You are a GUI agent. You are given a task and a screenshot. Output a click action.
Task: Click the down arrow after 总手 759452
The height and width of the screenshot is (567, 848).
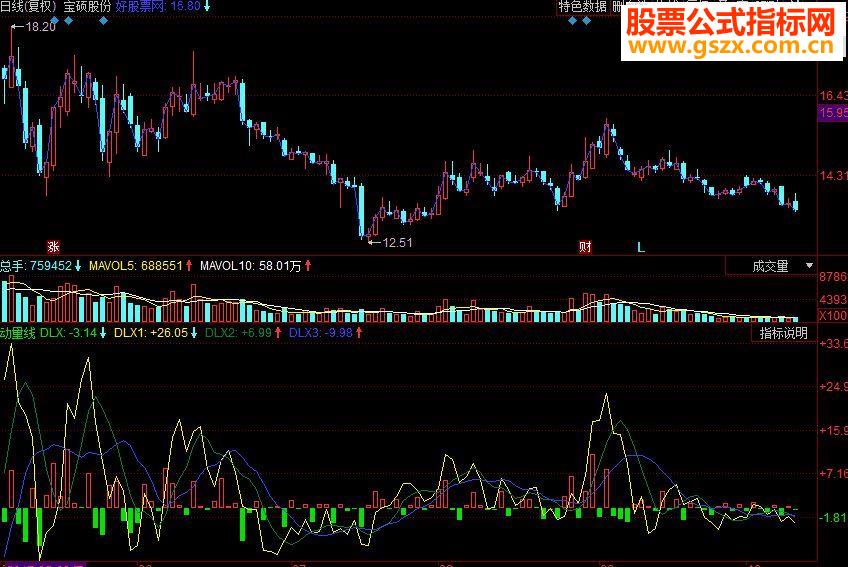tap(78, 266)
